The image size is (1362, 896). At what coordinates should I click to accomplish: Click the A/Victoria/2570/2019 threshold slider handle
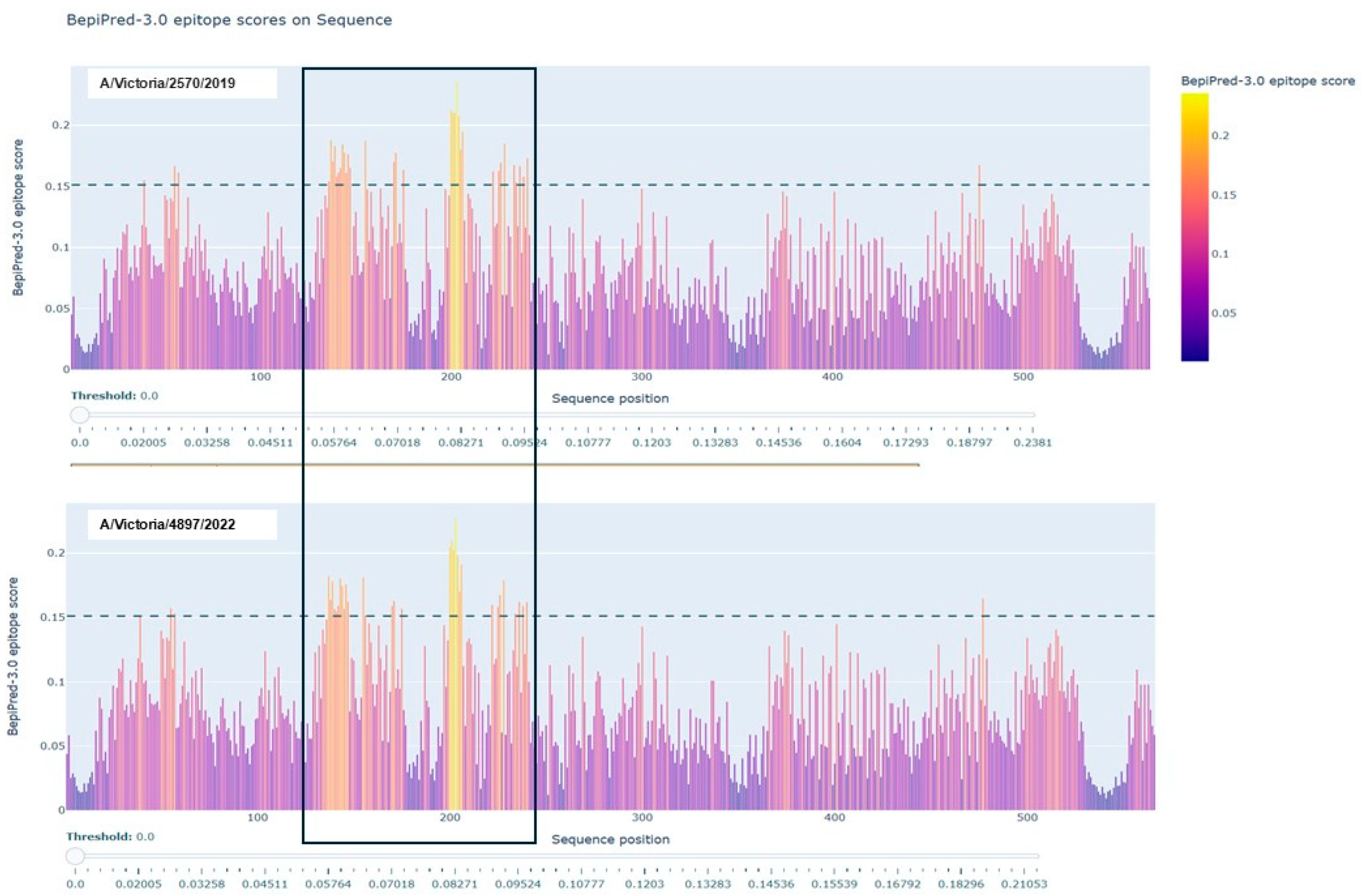(x=79, y=415)
